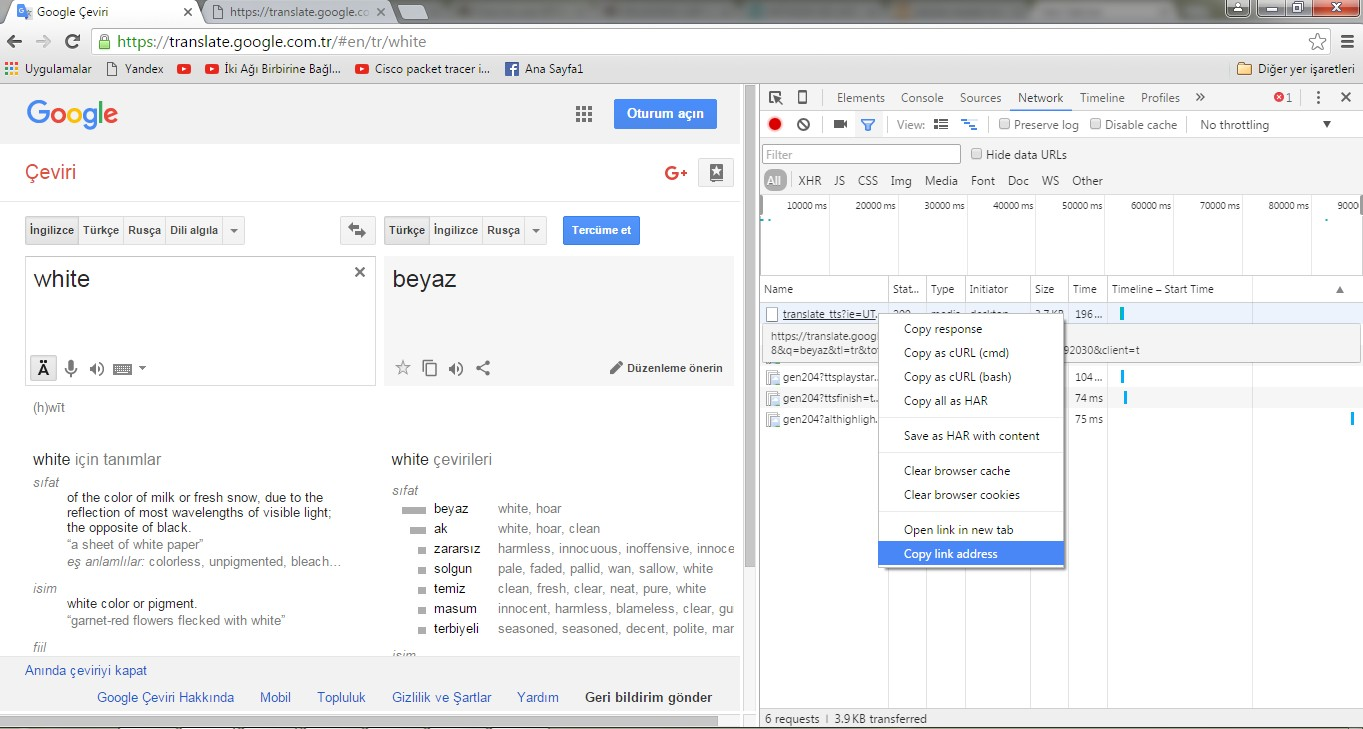Image resolution: width=1363 pixels, height=729 pixels.
Task: Open the Google+ share icon
Action: [676, 173]
